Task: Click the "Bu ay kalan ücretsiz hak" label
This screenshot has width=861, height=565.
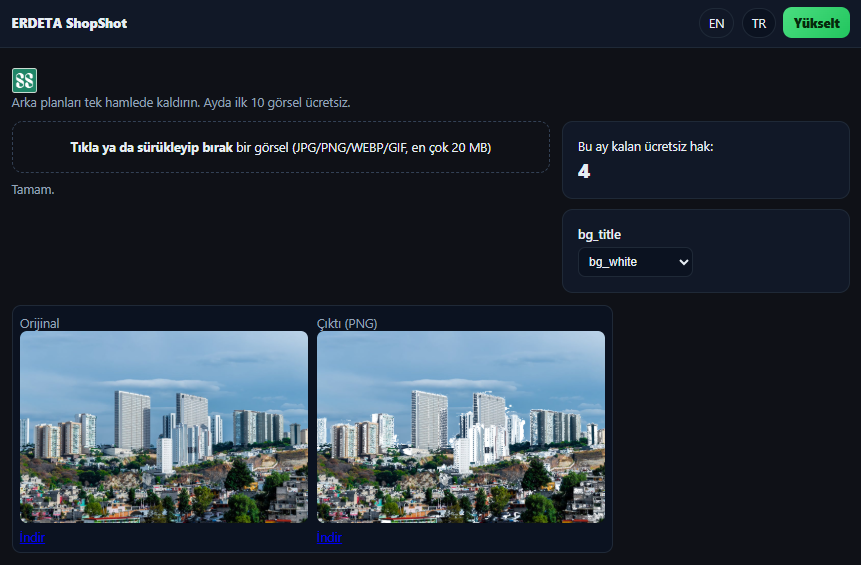Action: pos(645,147)
